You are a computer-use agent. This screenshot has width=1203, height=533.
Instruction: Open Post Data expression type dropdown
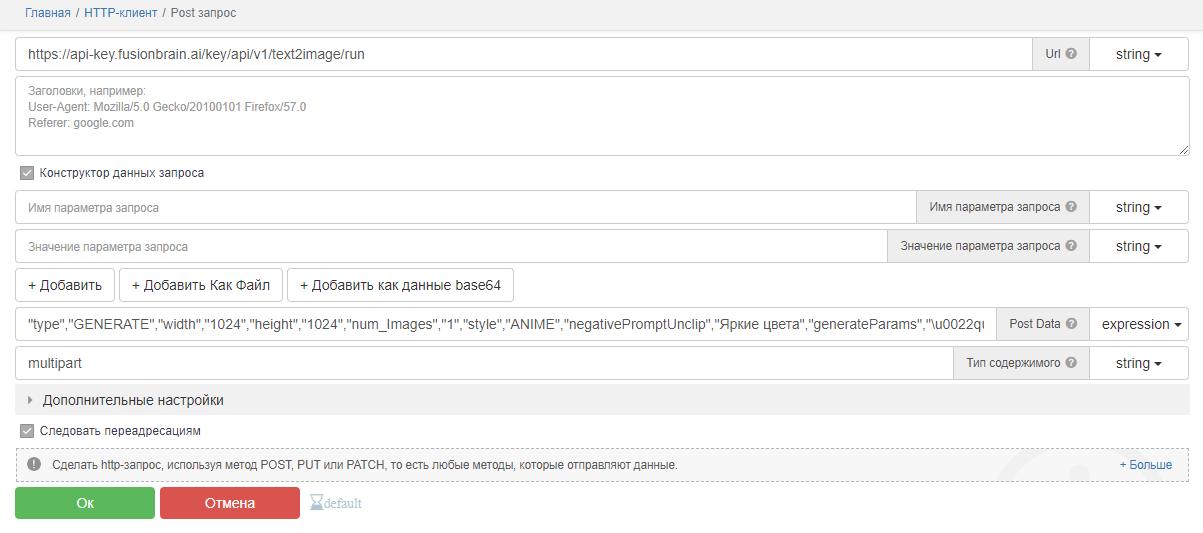coord(1138,324)
